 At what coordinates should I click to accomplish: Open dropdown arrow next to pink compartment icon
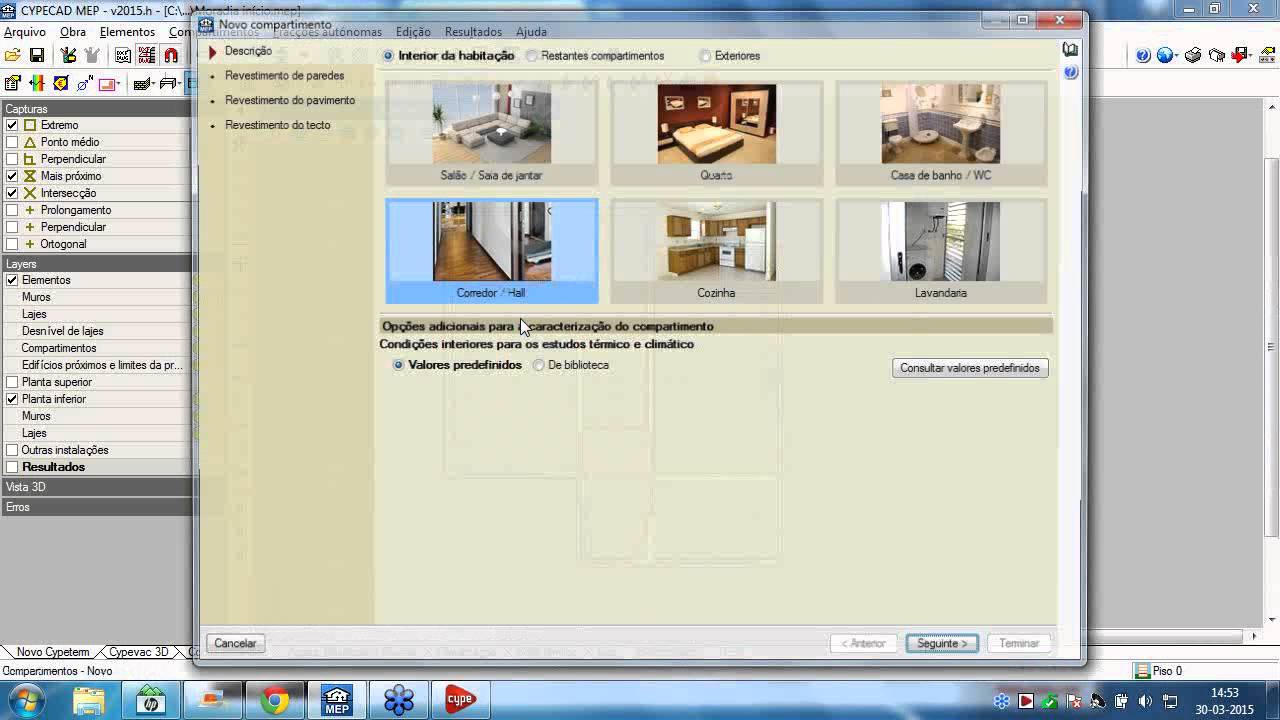pyautogui.click(x=119, y=84)
